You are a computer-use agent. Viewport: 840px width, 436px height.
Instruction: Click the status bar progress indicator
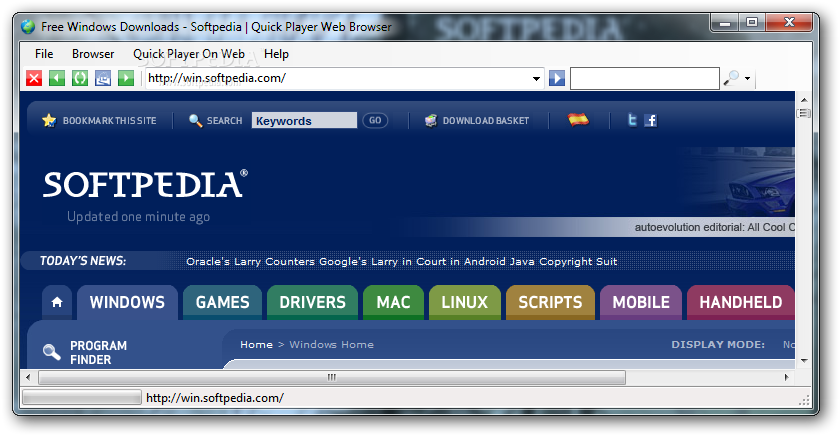[82, 398]
